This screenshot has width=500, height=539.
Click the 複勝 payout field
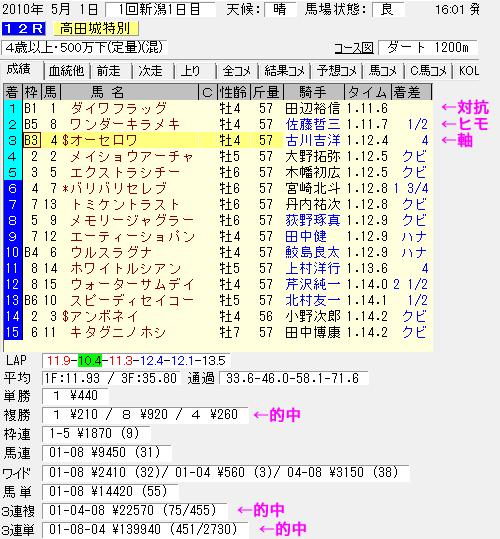pos(145,415)
